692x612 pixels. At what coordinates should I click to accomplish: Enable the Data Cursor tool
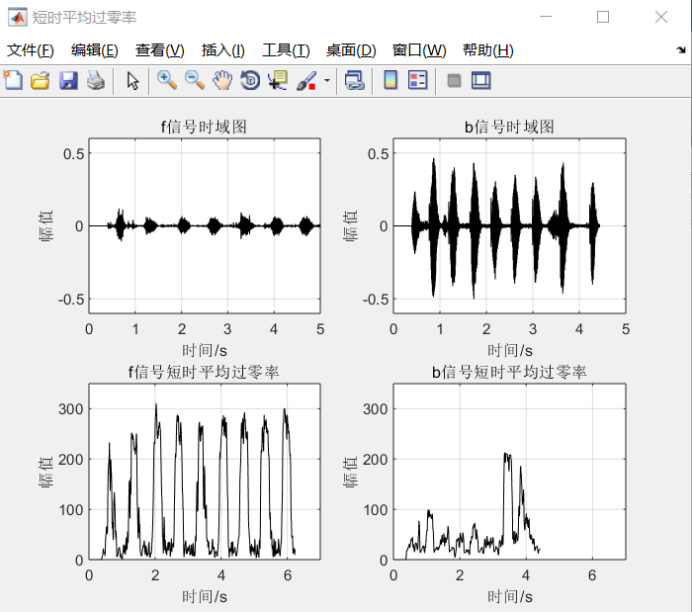[278, 81]
